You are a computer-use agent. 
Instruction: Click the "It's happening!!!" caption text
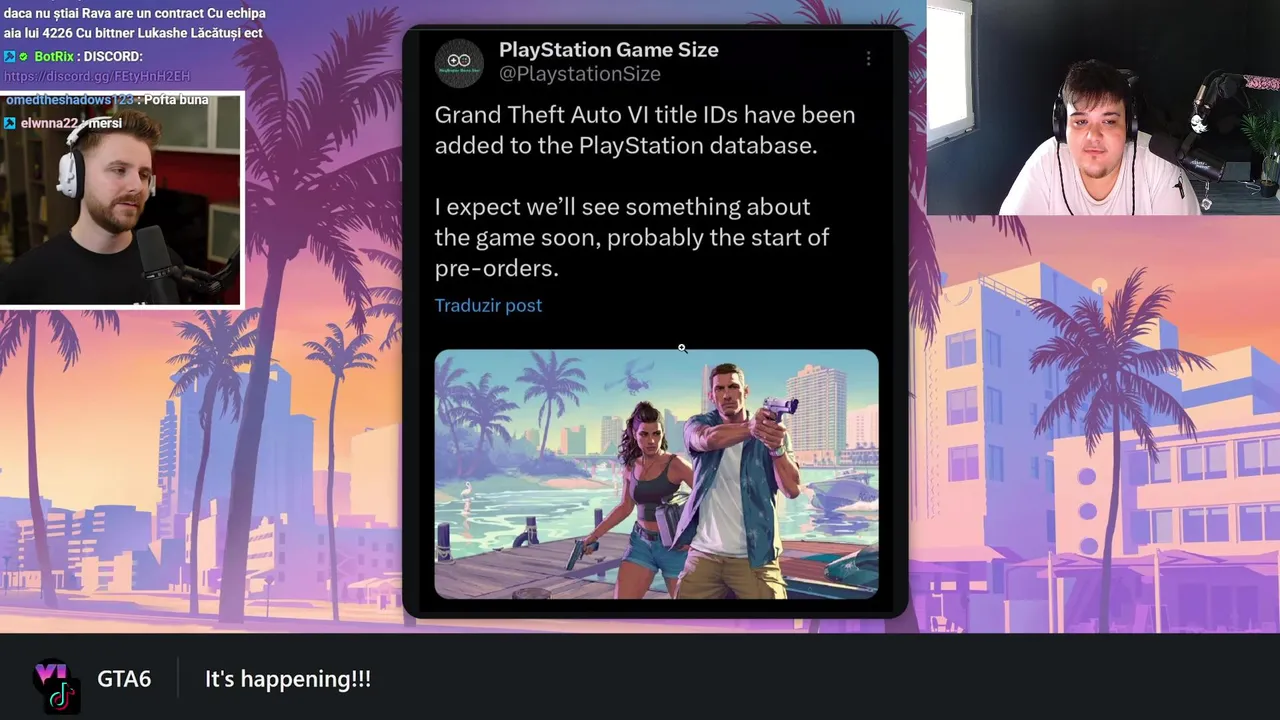coord(288,679)
